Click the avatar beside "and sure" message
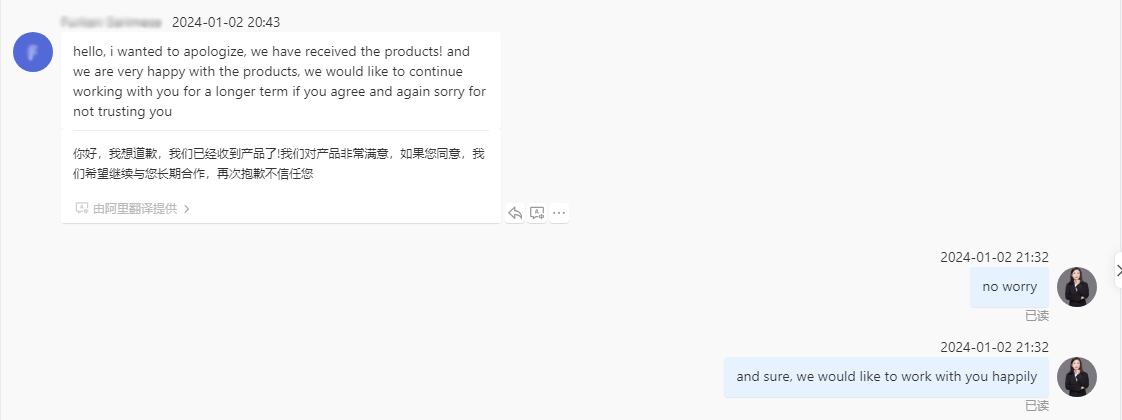Image resolution: width=1122 pixels, height=420 pixels. click(x=1077, y=377)
